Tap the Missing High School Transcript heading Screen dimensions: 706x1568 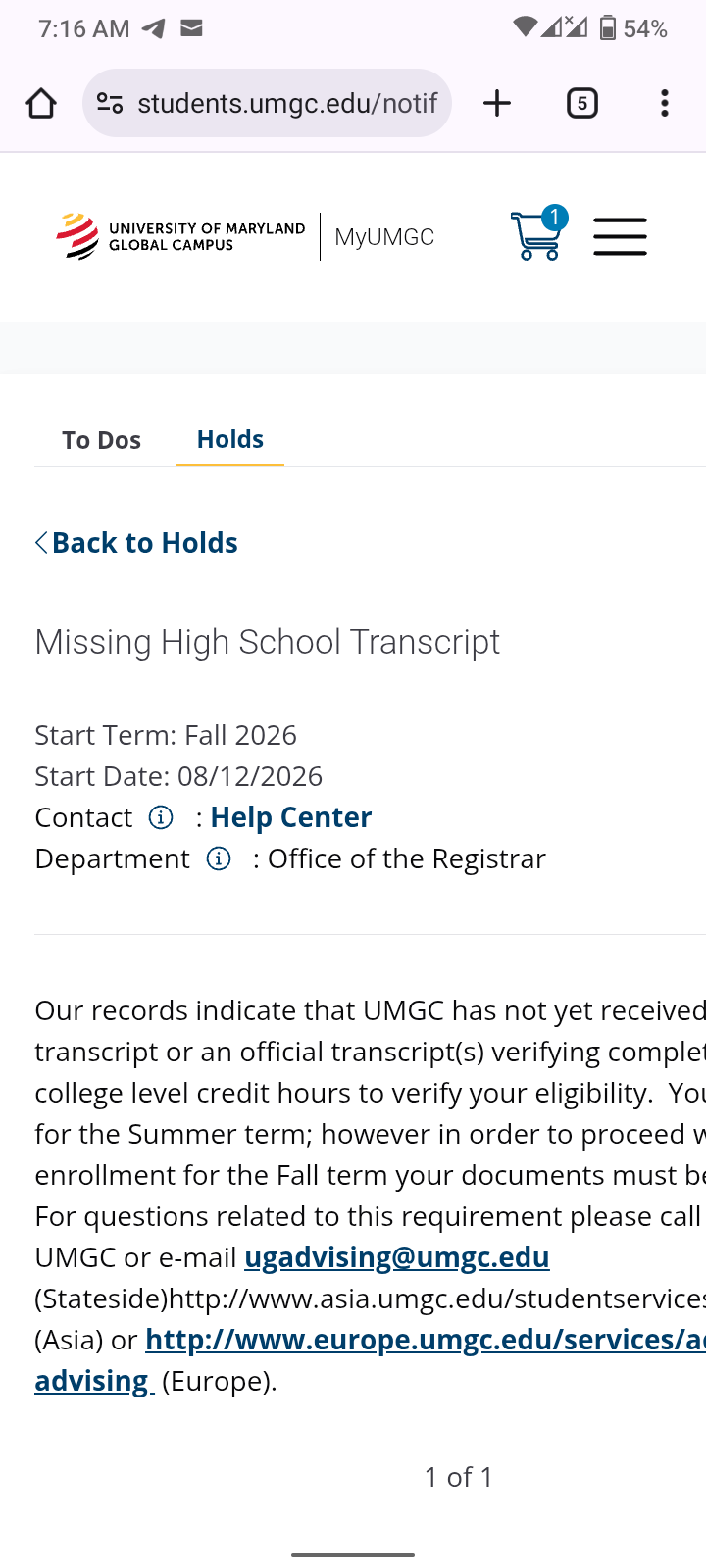267,642
